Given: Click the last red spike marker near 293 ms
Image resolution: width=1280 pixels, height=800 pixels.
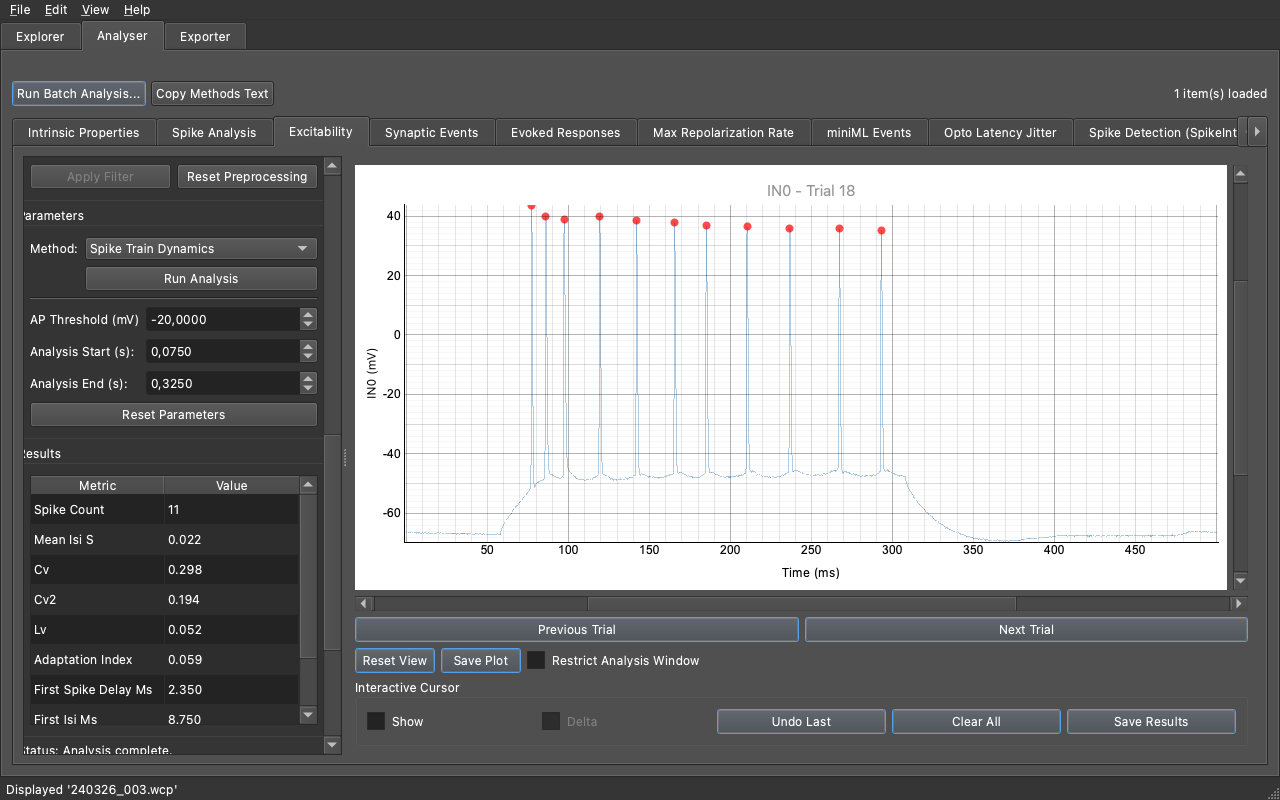Looking at the screenshot, I should click(881, 231).
